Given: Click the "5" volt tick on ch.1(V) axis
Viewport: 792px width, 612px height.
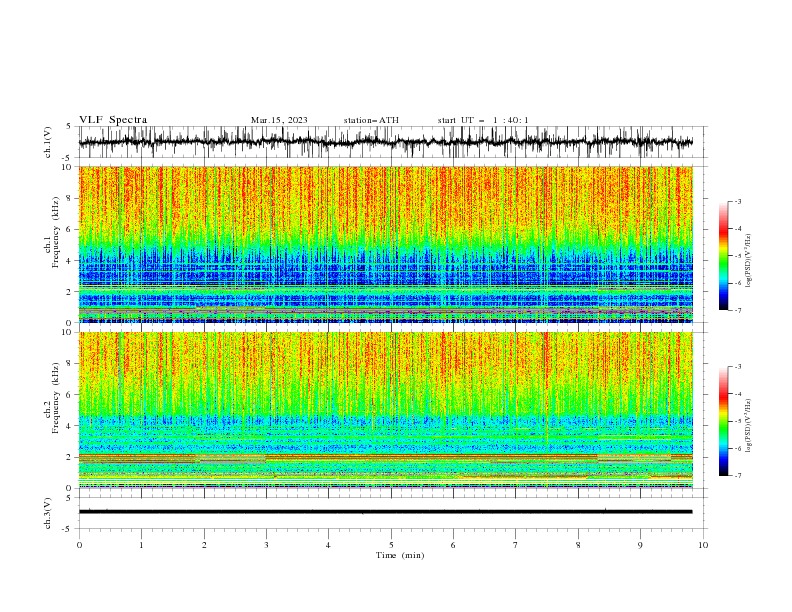Looking at the screenshot, I should (x=69, y=127).
